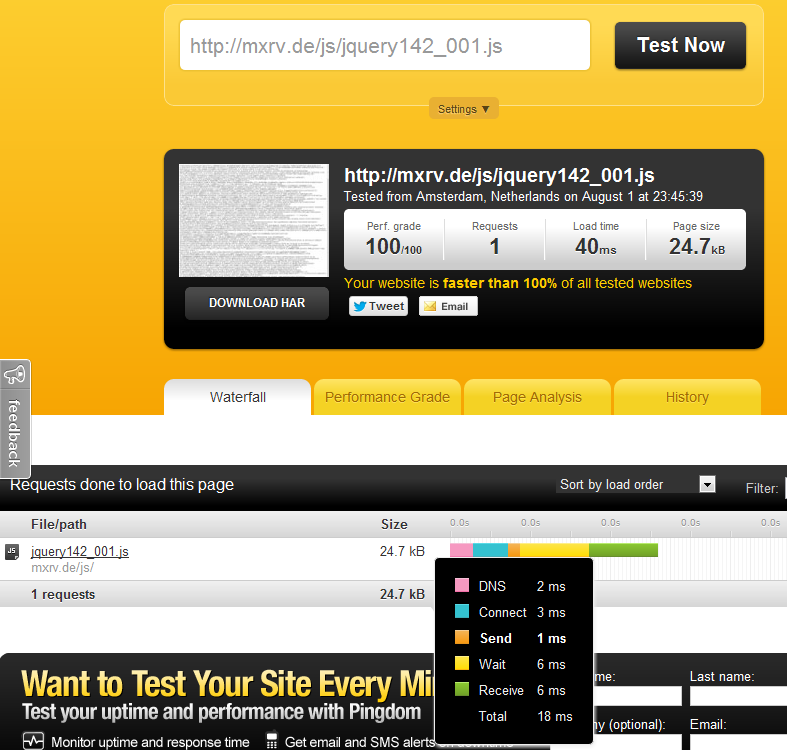Click the yellow Wait legend swatch

click(x=462, y=664)
